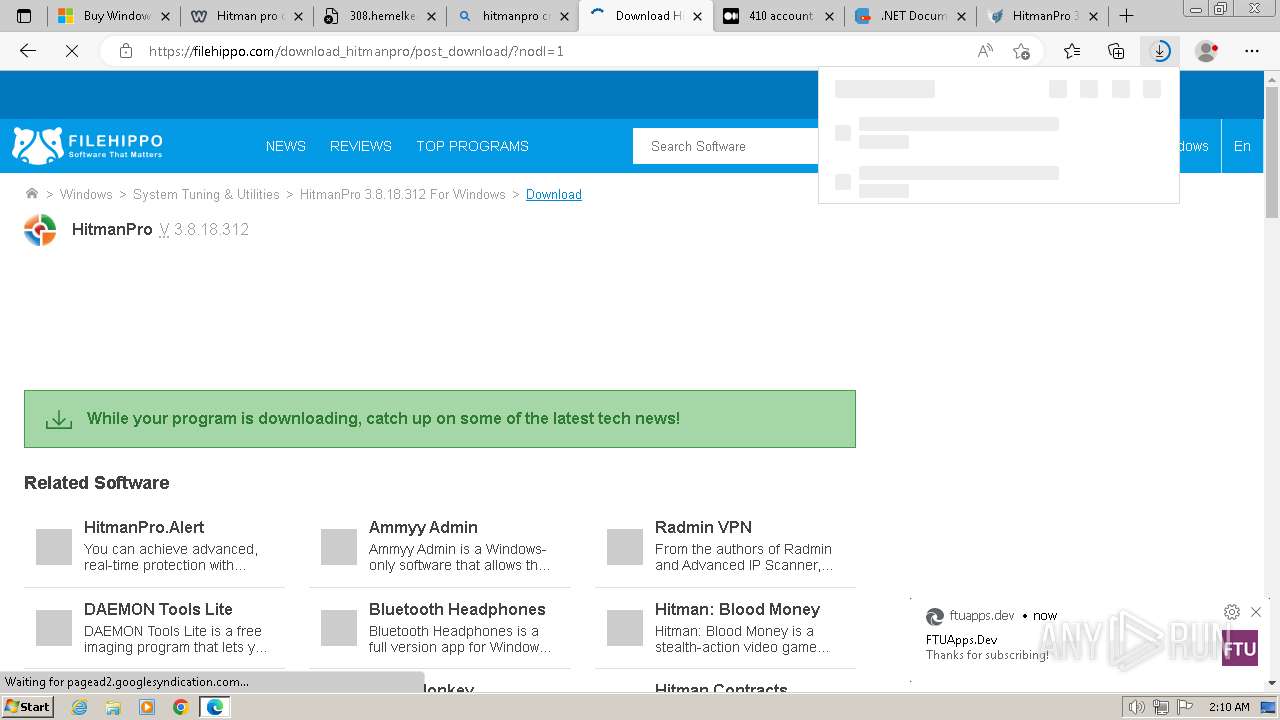The height and width of the screenshot is (720, 1280).
Task: Click the tech news download banner
Action: coord(440,419)
